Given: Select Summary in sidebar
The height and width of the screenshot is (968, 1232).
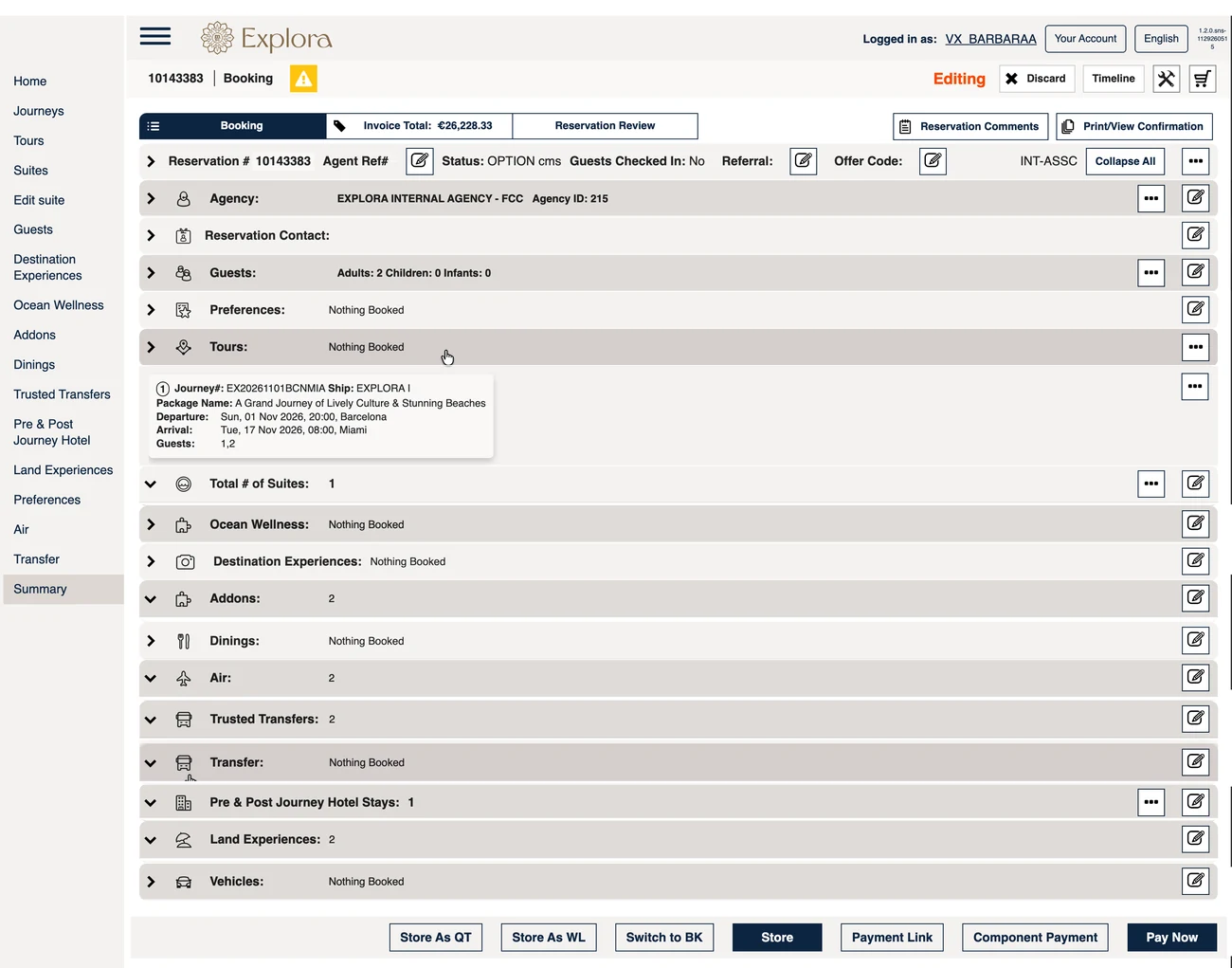Looking at the screenshot, I should coord(63,589).
